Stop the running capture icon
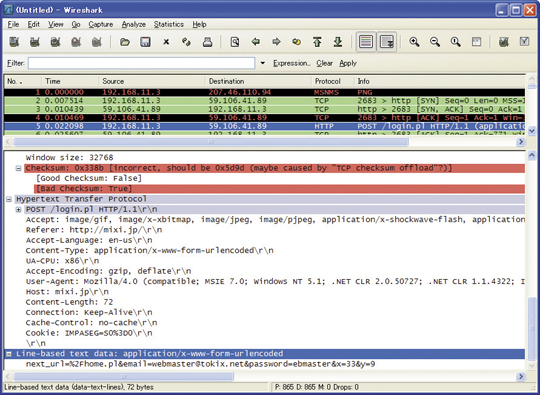 coord(76,42)
